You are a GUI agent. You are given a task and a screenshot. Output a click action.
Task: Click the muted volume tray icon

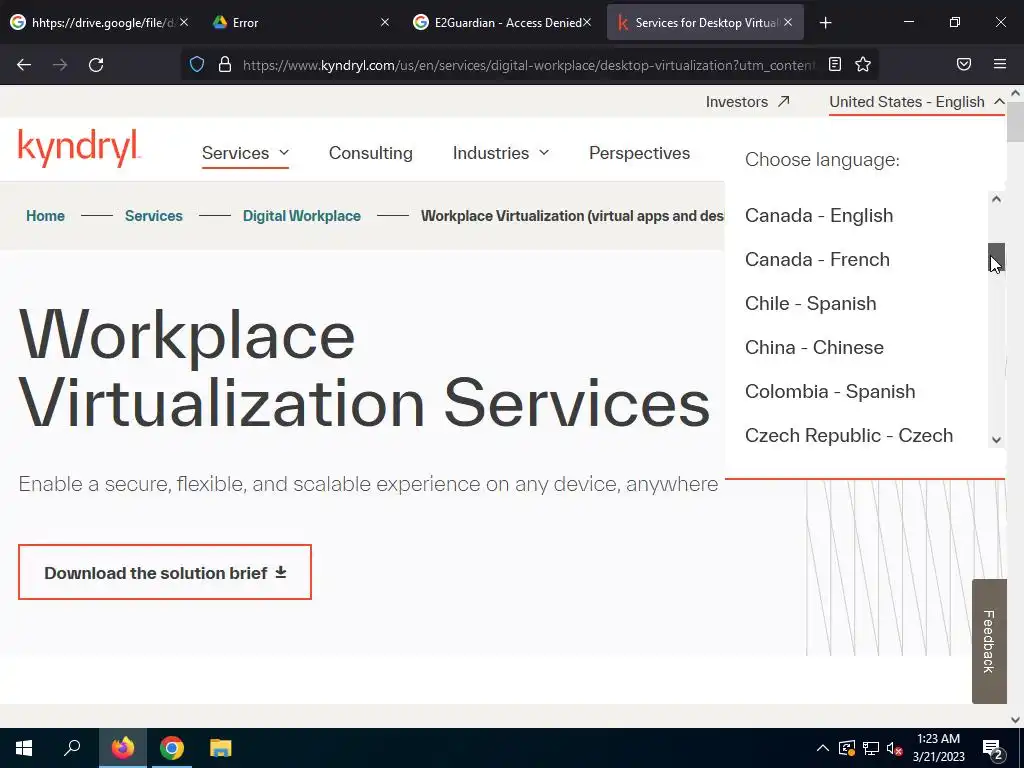coord(895,748)
